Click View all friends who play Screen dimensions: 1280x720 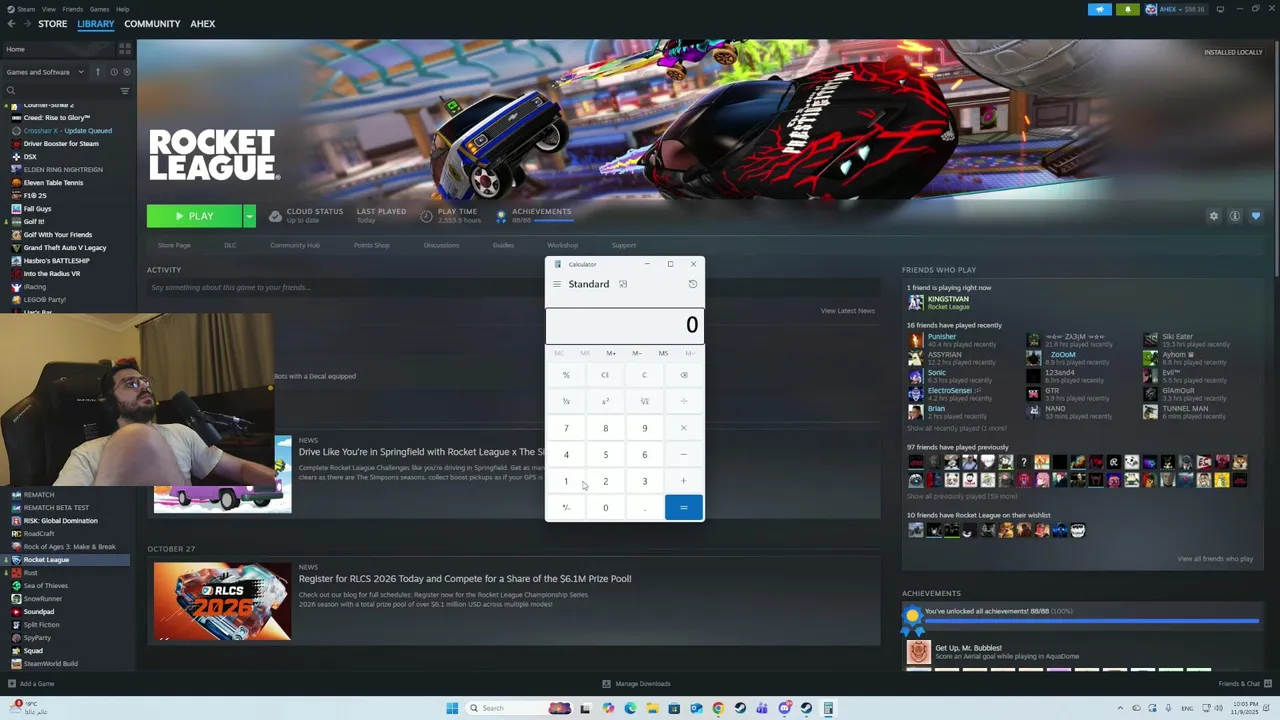click(1215, 559)
